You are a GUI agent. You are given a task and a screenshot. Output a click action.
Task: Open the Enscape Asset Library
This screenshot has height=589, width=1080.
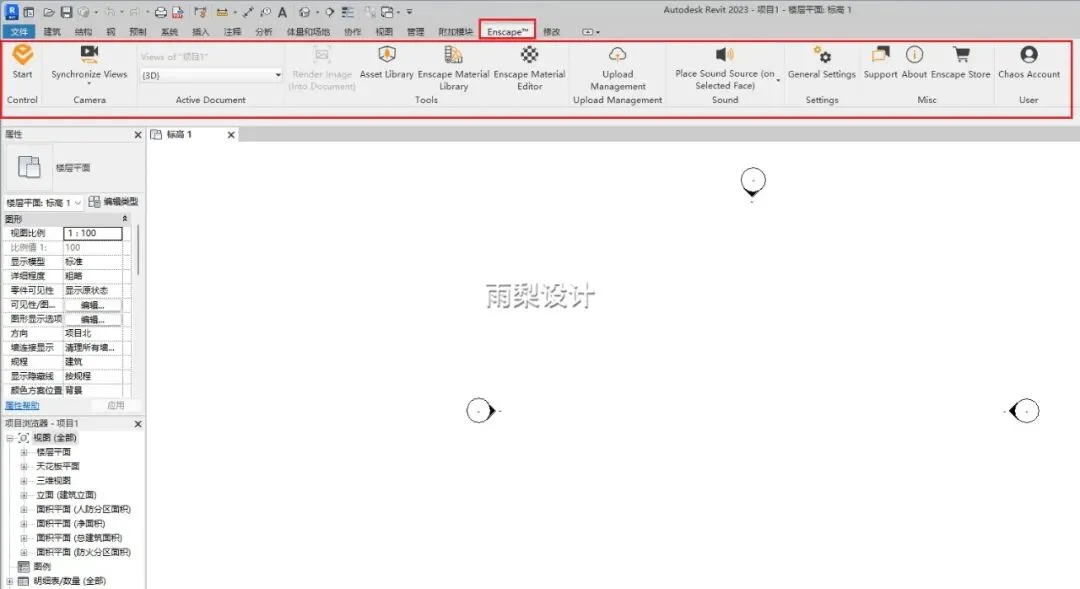386,63
